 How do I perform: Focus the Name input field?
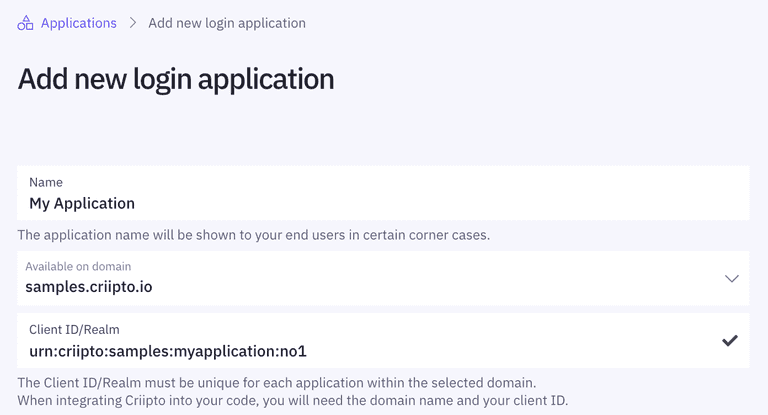point(383,193)
